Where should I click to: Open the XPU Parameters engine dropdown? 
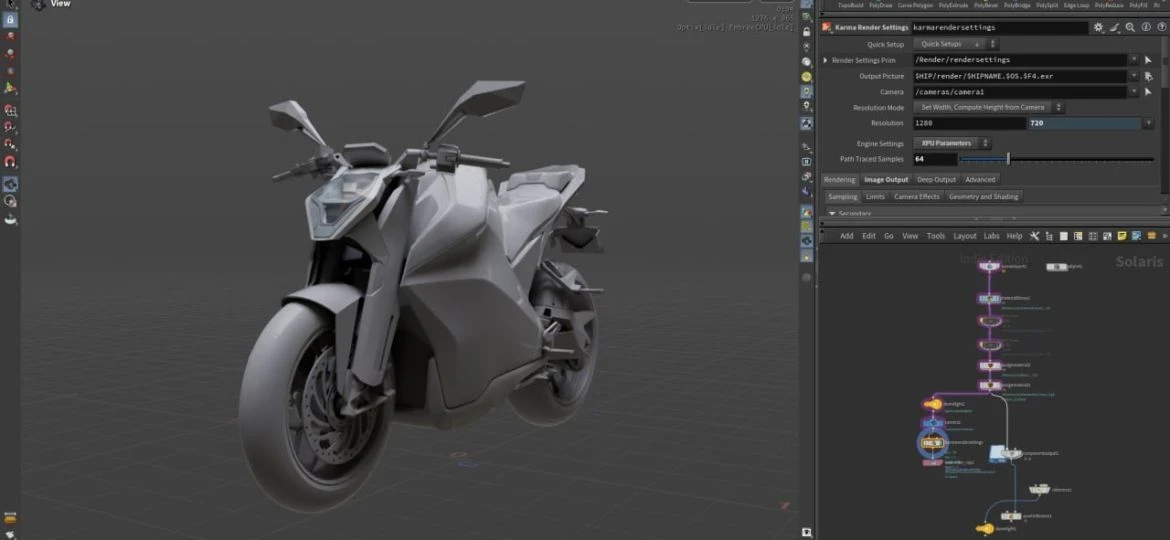[951, 143]
